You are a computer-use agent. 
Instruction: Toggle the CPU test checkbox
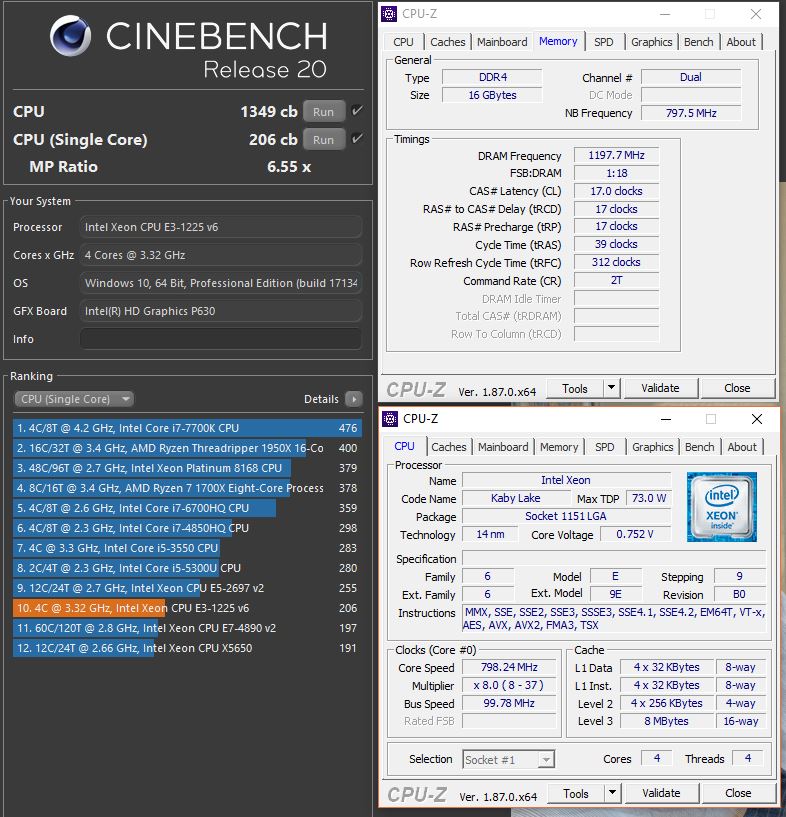coord(357,110)
